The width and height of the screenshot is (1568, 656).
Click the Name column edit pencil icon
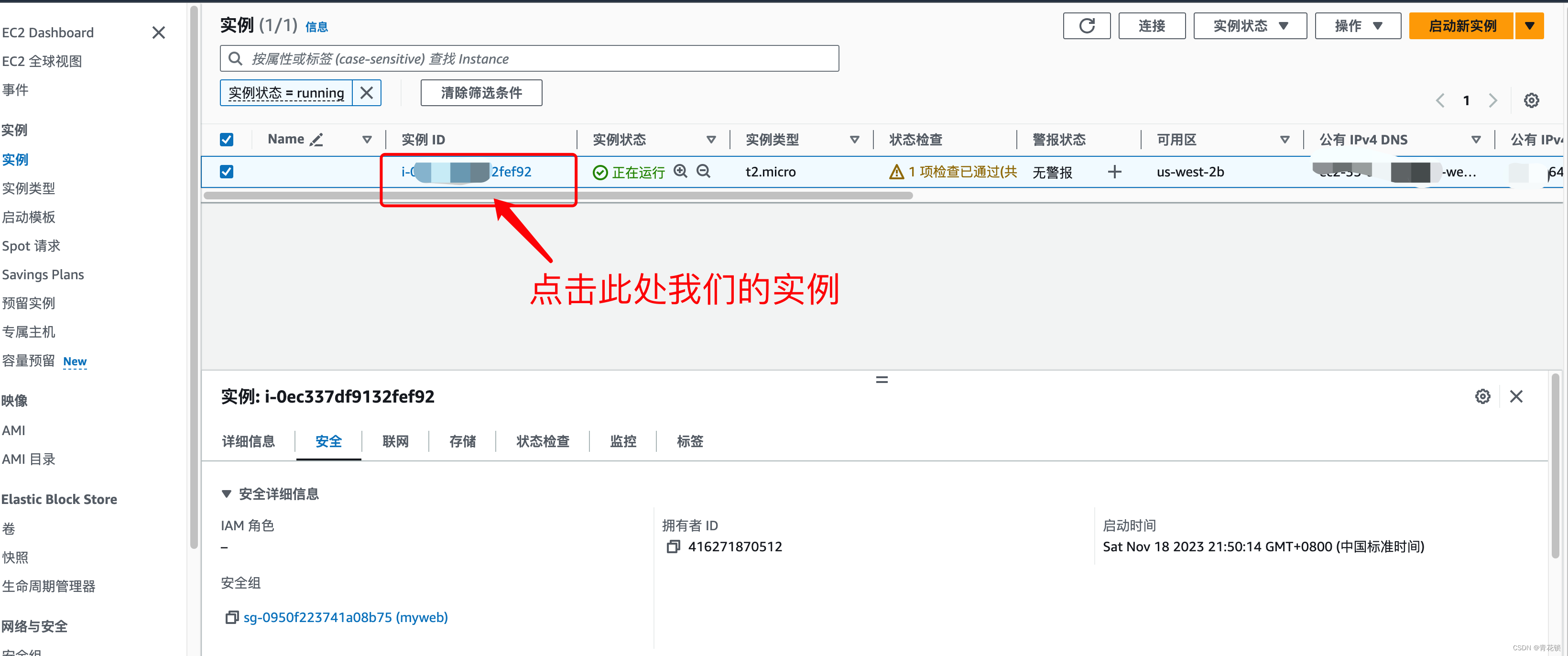[x=316, y=139]
